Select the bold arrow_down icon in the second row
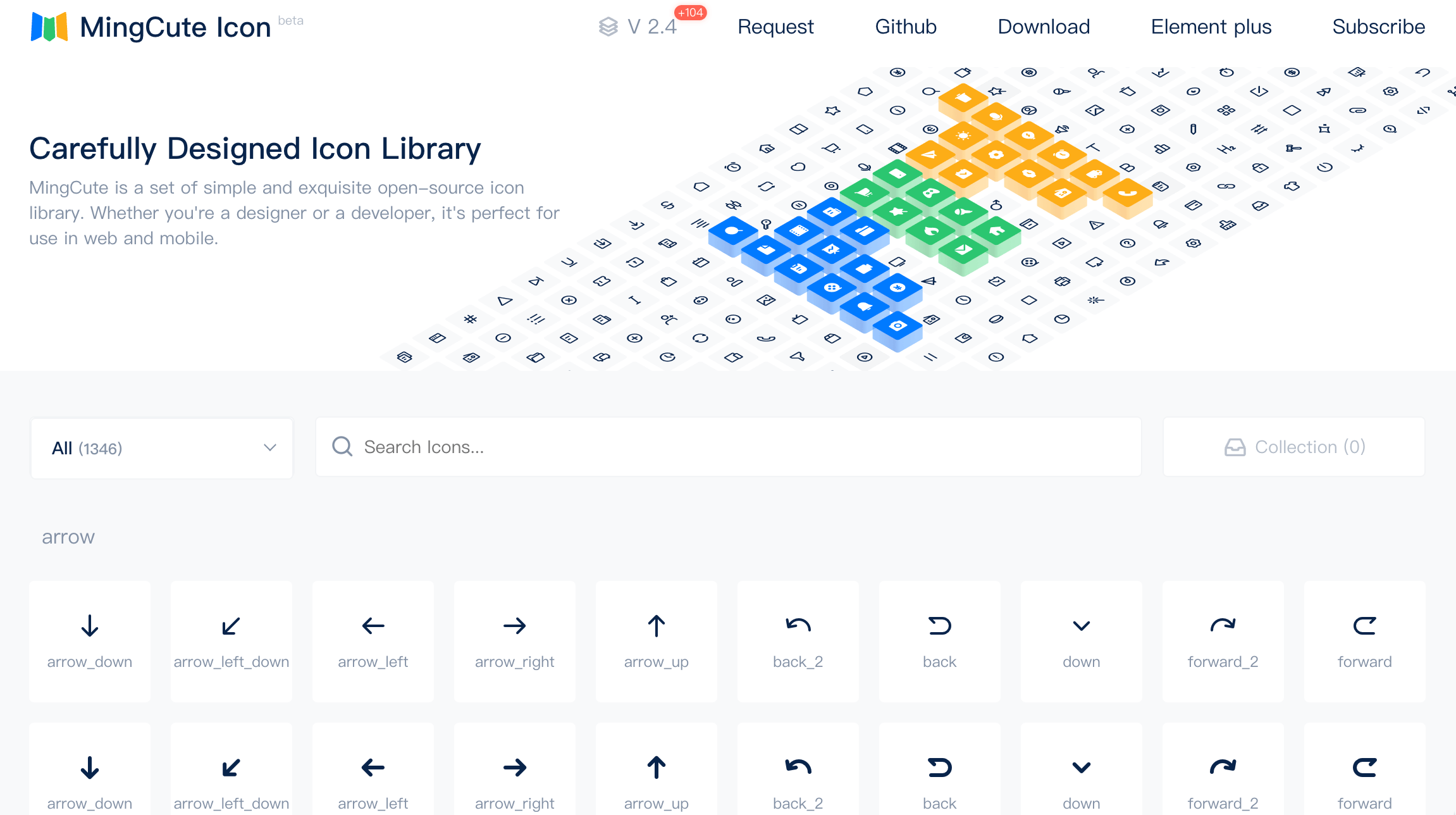Viewport: 1456px width, 815px height. 90,768
